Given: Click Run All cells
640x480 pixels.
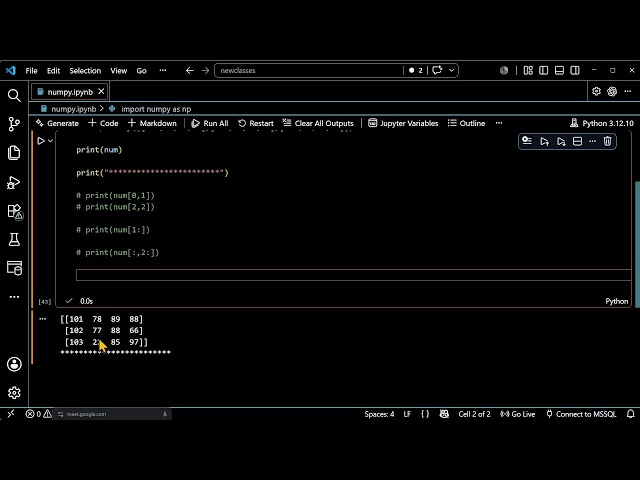Looking at the screenshot, I should pyautogui.click(x=210, y=123).
